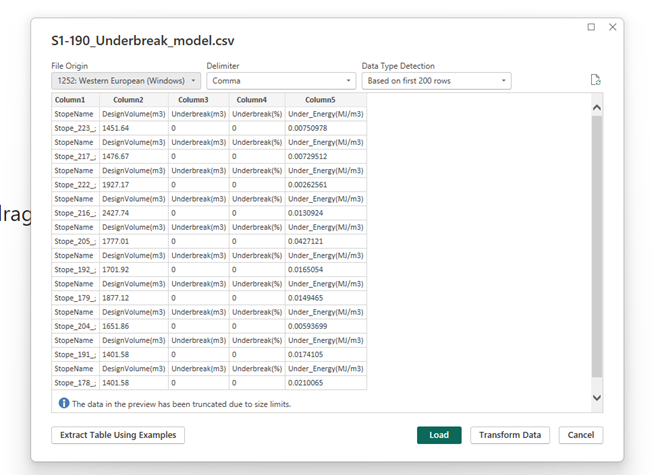Click the 0.00729512 cell
The height and width of the screenshot is (475, 658).
(x=326, y=157)
